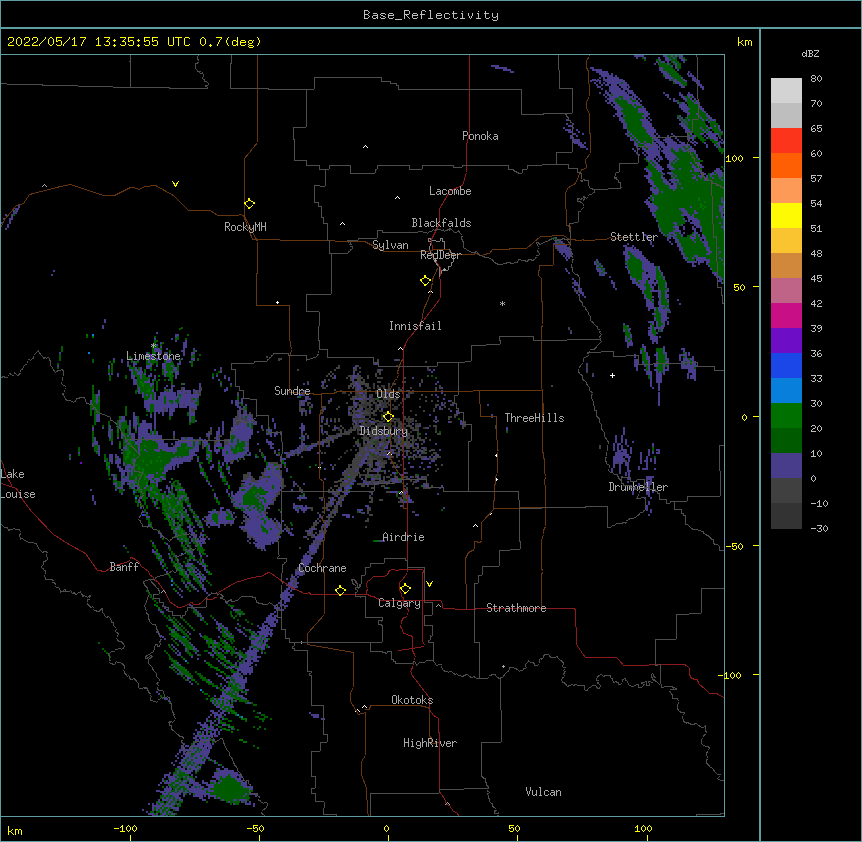Click the Limestone label

tap(153, 356)
